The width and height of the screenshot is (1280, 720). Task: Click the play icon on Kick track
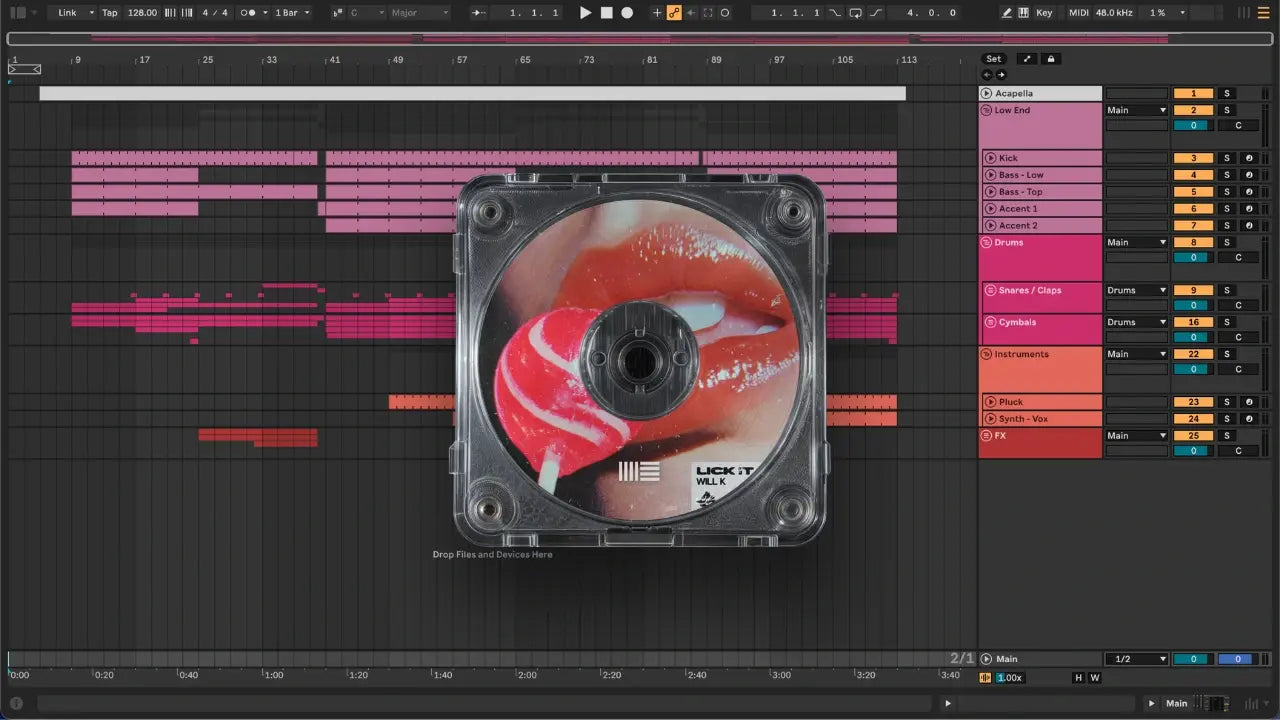pos(991,158)
